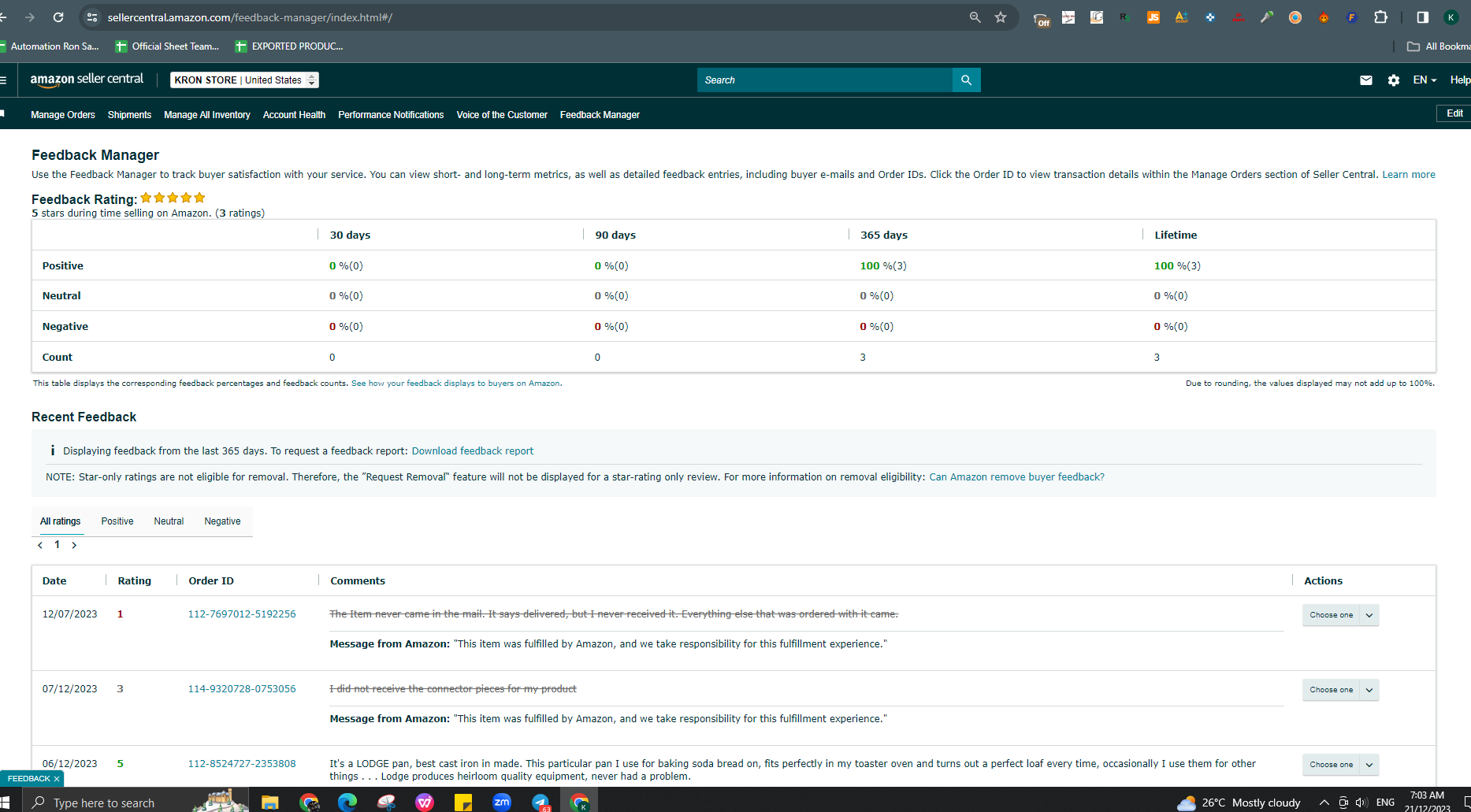Open File Explorer from the taskbar
1471x812 pixels.
(270, 803)
